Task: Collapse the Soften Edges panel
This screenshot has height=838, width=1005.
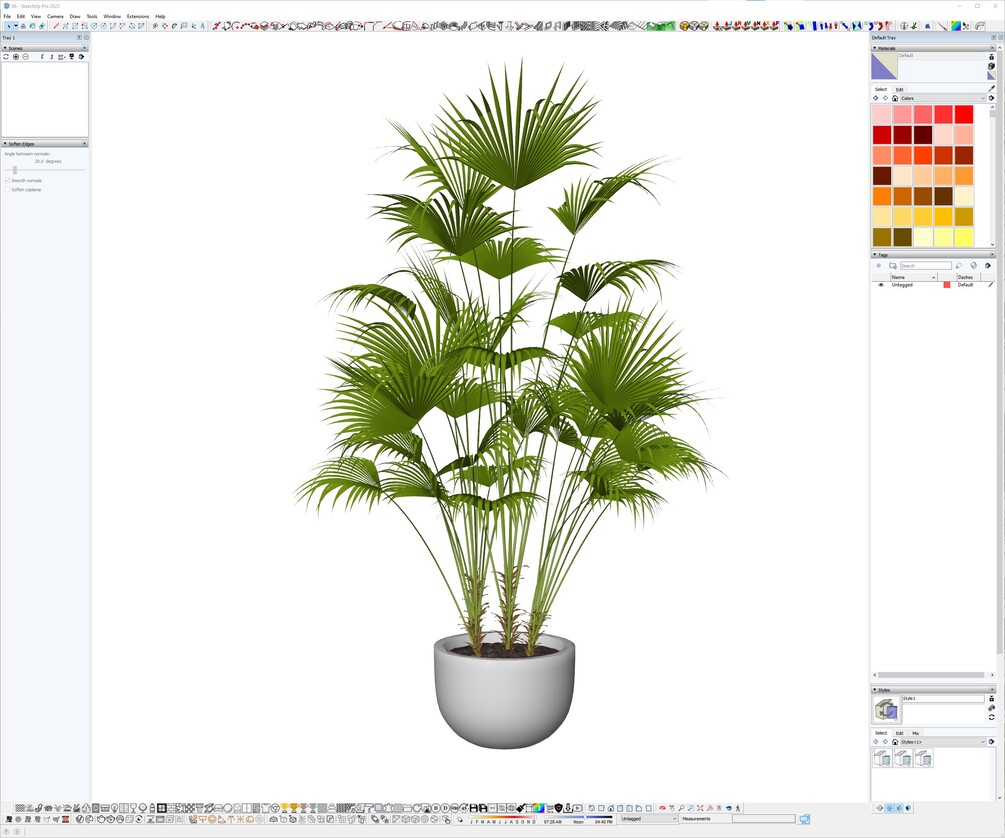Action: click(x=5, y=144)
